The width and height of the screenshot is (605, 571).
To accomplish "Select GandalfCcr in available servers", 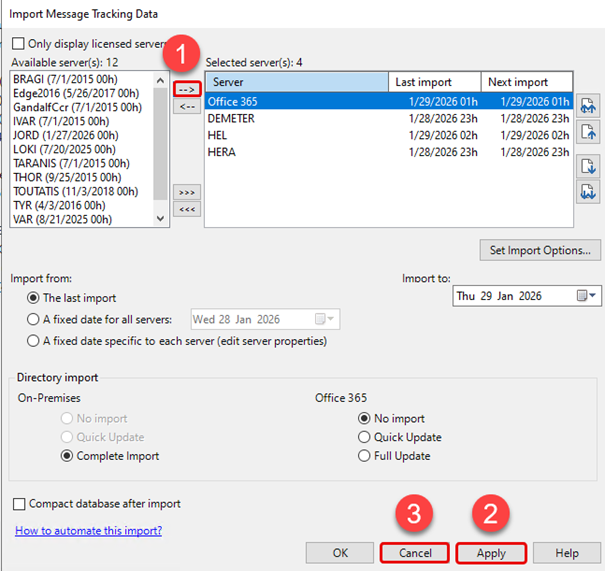I will pos(82,107).
